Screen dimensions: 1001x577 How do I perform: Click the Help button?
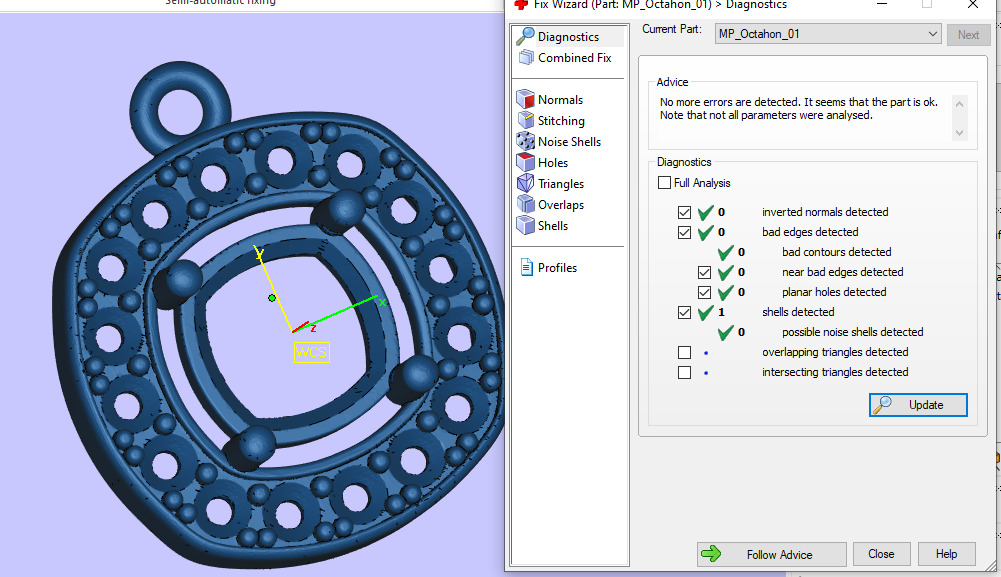click(x=947, y=554)
